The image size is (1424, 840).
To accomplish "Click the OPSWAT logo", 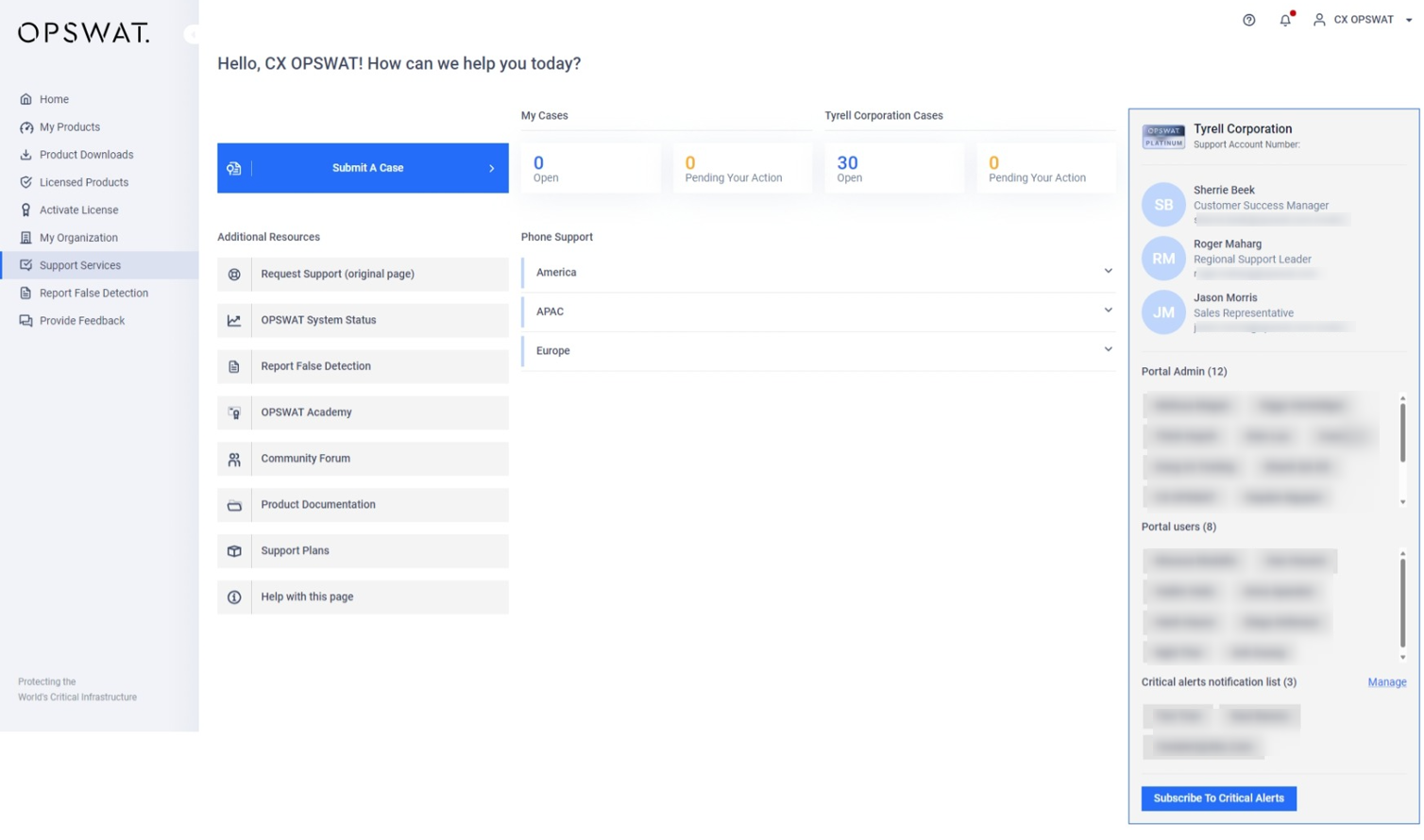I will click(x=84, y=32).
